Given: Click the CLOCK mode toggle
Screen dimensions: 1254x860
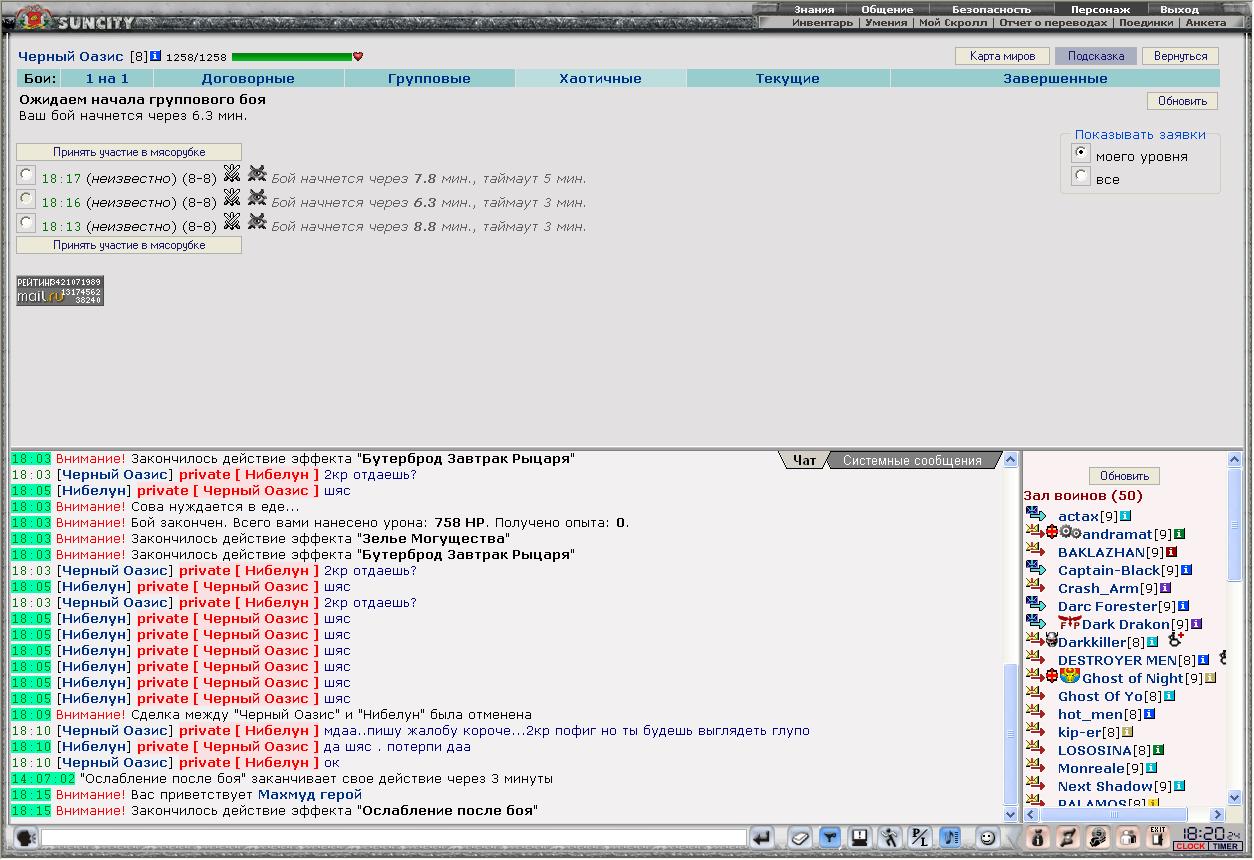Looking at the screenshot, I should click(x=1190, y=847).
